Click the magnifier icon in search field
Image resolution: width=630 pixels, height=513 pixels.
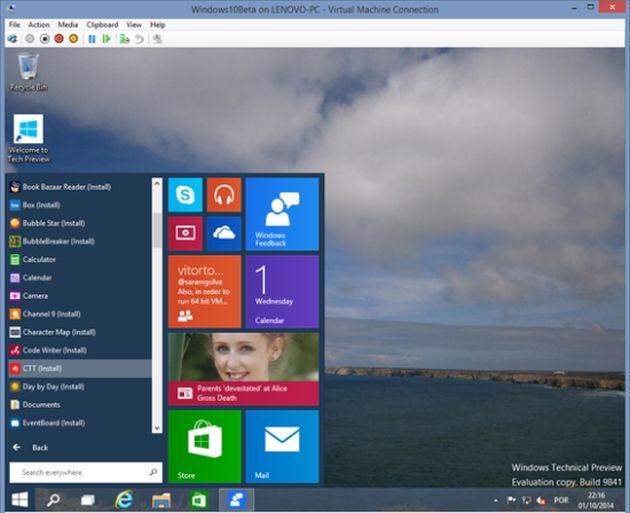(153, 472)
